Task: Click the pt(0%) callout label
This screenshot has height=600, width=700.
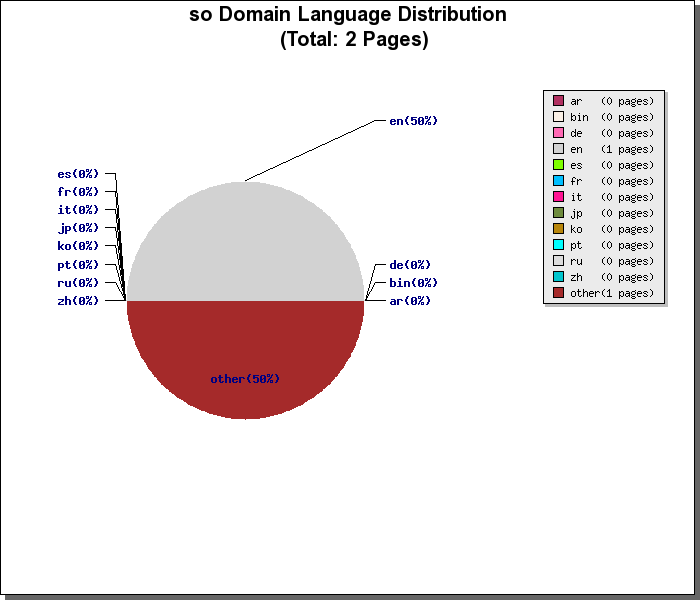Action: tap(78, 265)
